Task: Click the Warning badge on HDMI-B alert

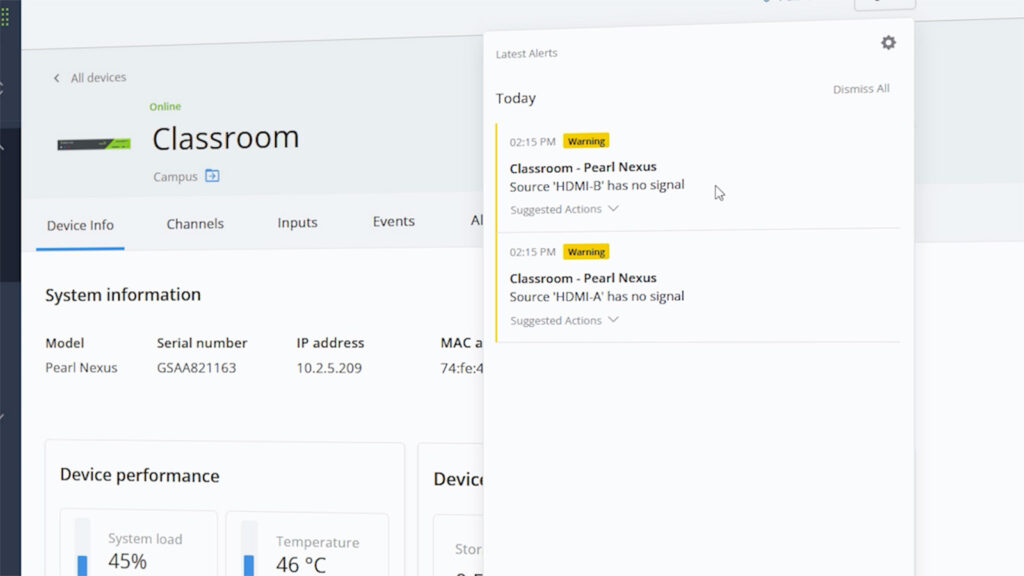Action: point(586,141)
